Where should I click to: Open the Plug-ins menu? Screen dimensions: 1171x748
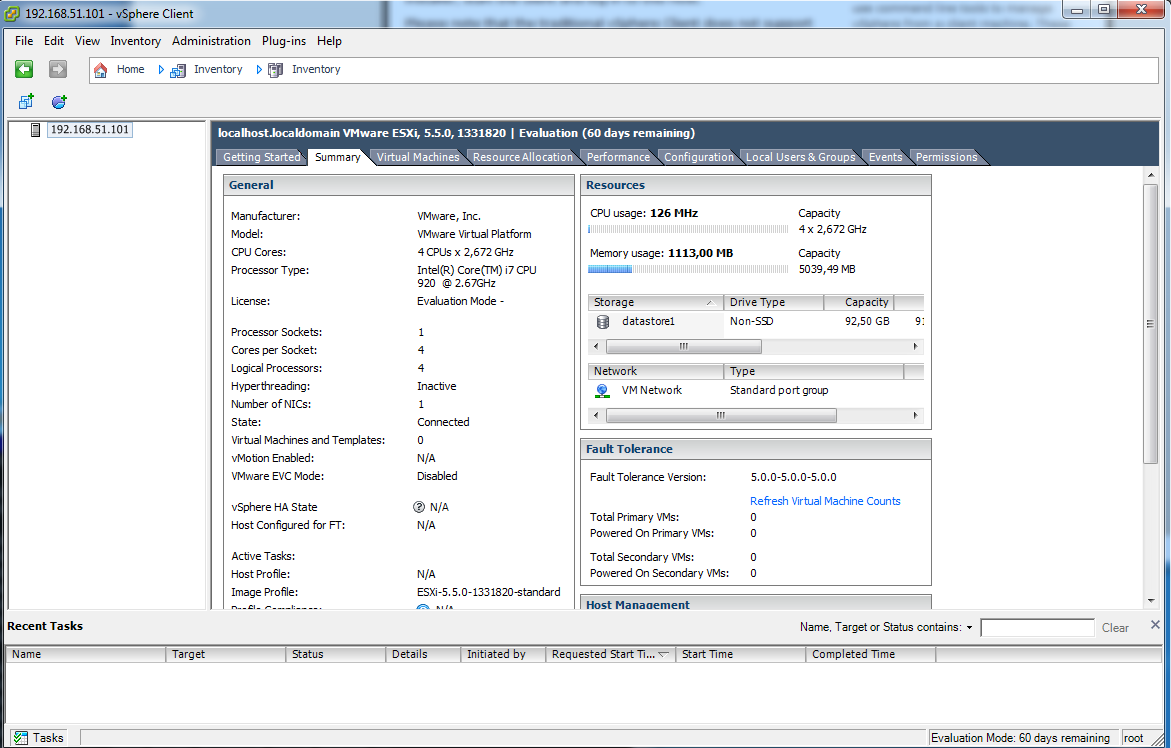tap(283, 41)
